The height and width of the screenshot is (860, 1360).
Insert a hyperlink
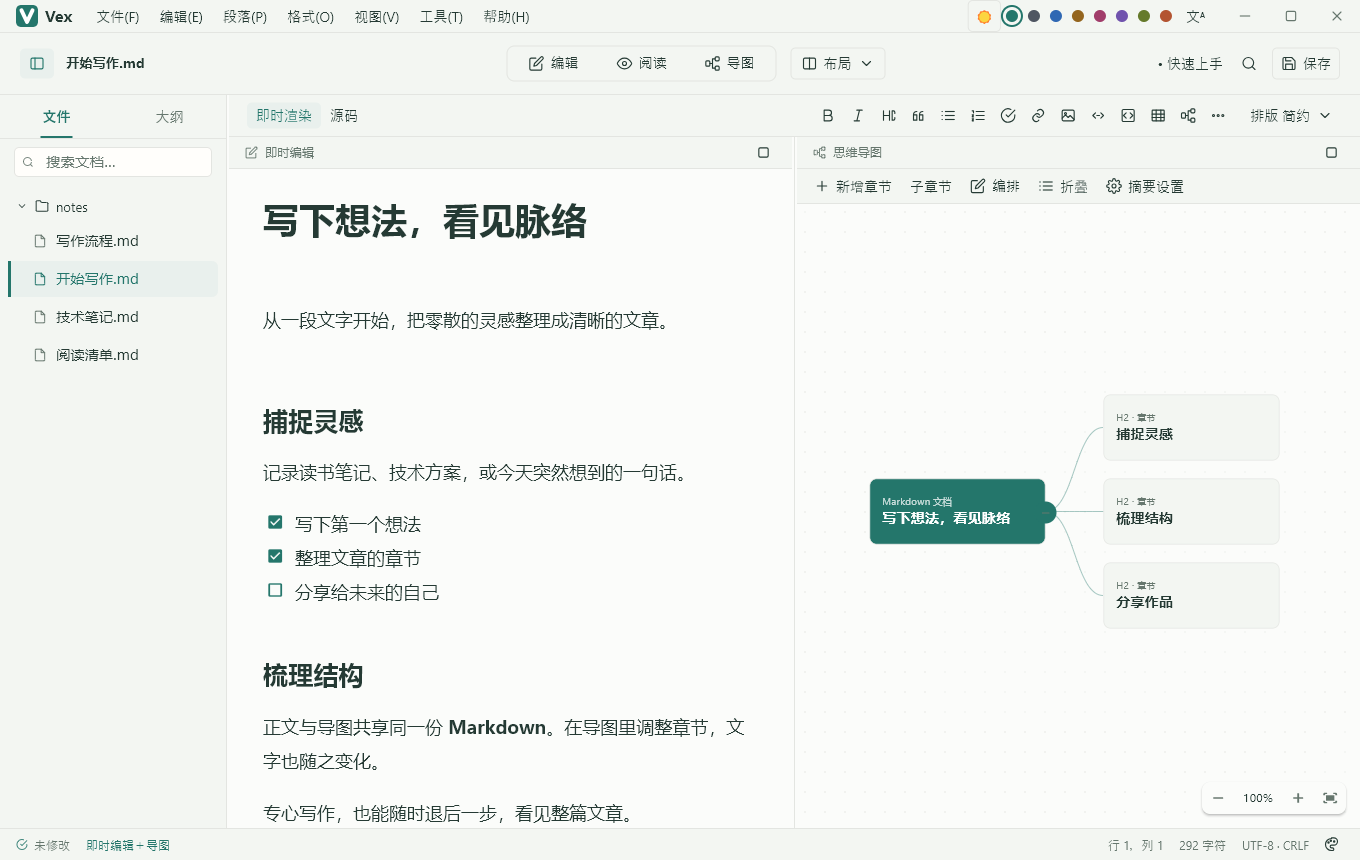[x=1038, y=115]
